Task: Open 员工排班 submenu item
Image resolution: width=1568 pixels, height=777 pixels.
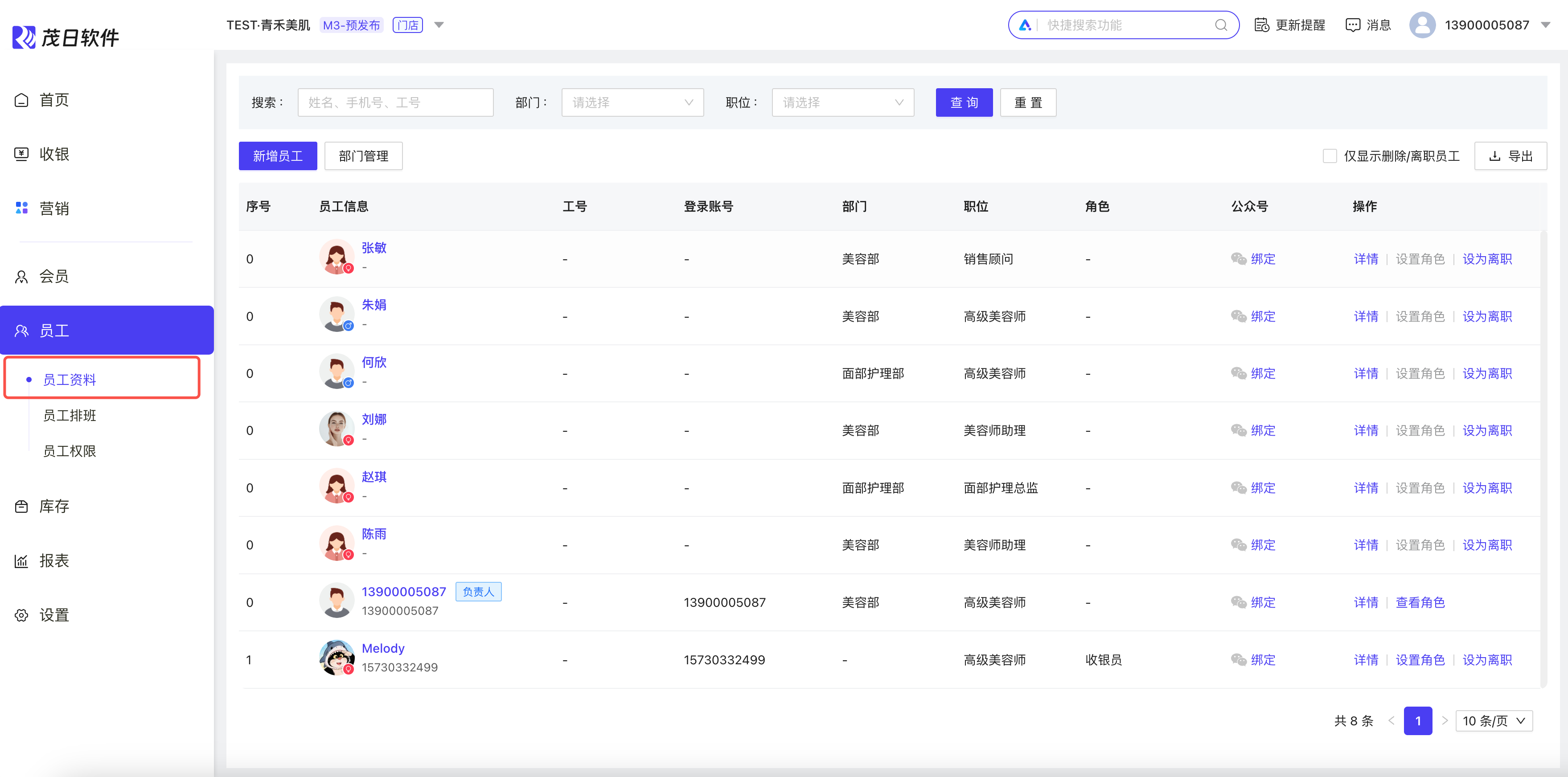Action: click(x=70, y=416)
